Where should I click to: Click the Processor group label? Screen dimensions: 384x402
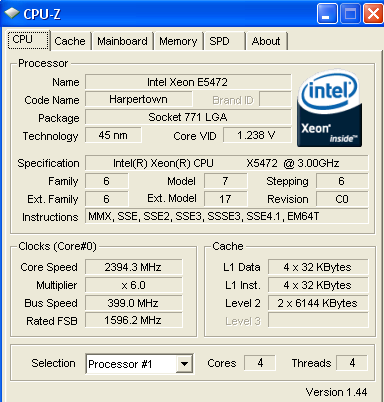click(43, 63)
